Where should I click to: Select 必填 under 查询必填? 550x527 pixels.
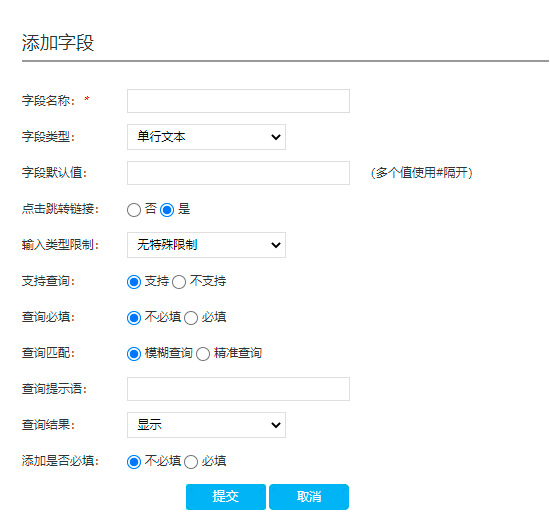(x=191, y=318)
